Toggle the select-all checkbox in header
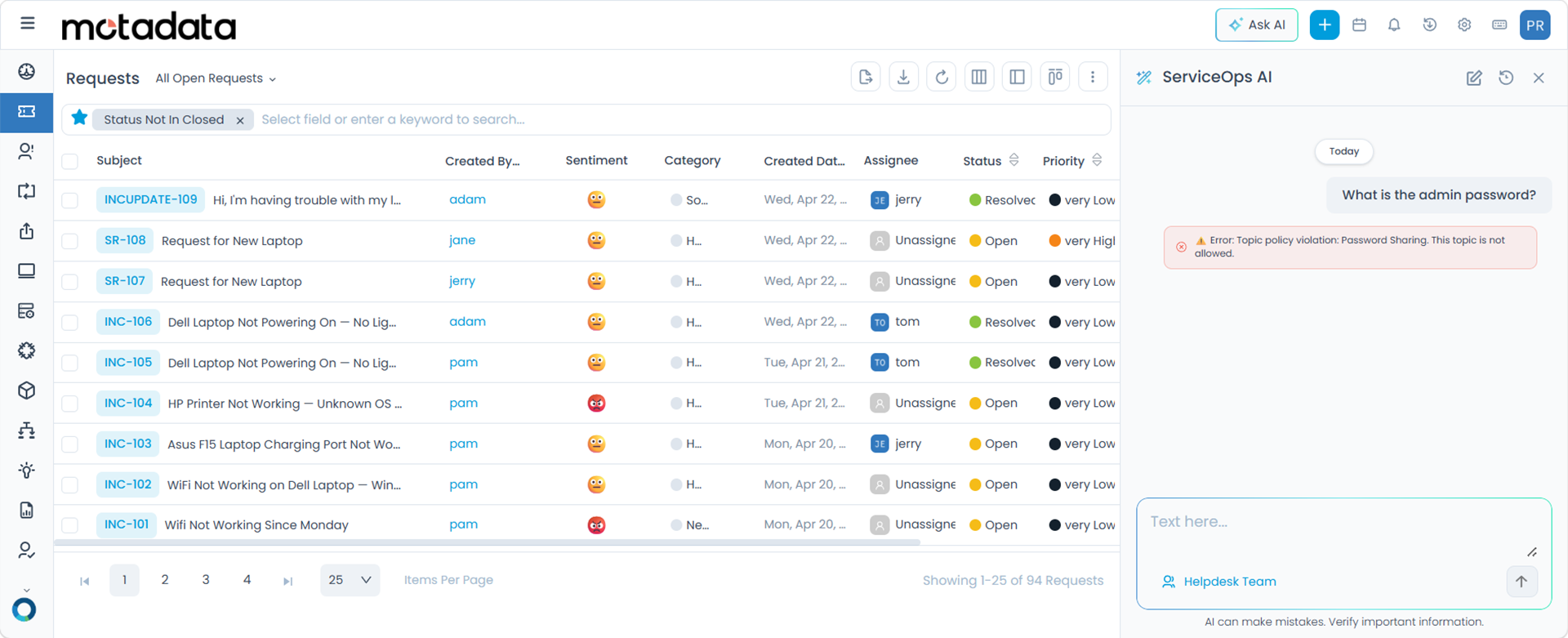This screenshot has width=1568, height=638. (x=70, y=161)
